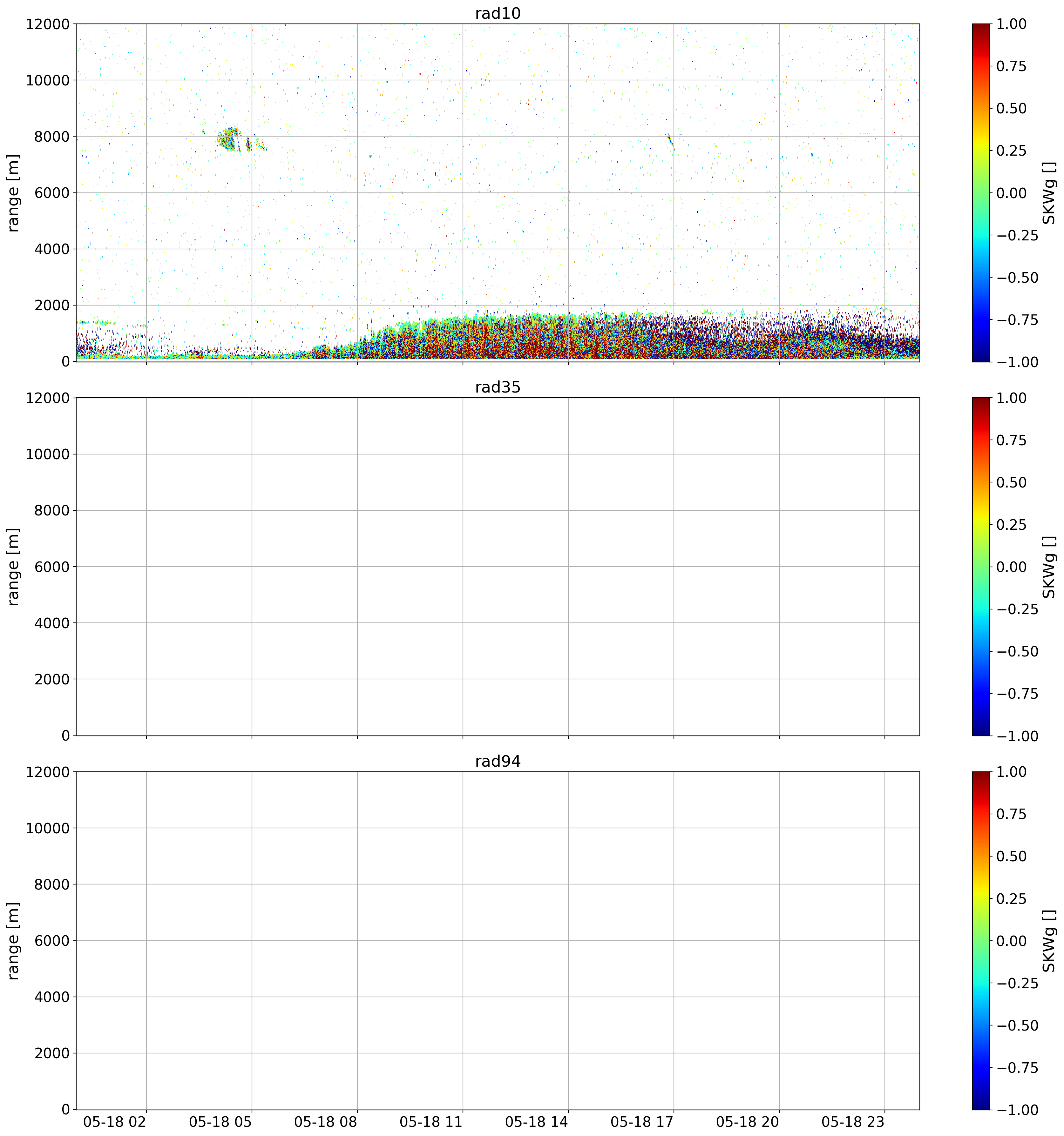Click the '05-18 08' x-axis tick label
Screen dimensions: 1064x1136
[326, 1122]
